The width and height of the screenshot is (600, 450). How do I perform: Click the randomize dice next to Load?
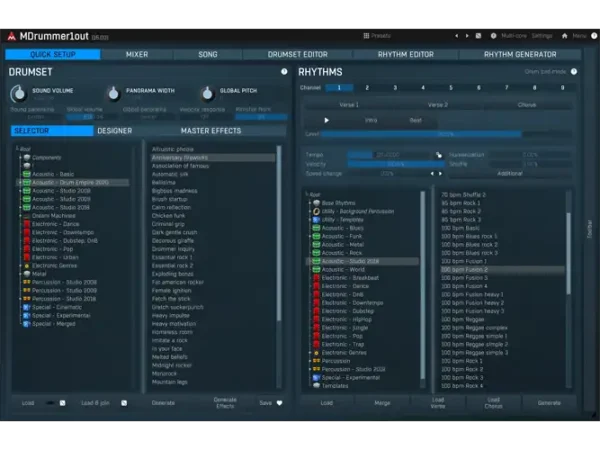62,403
